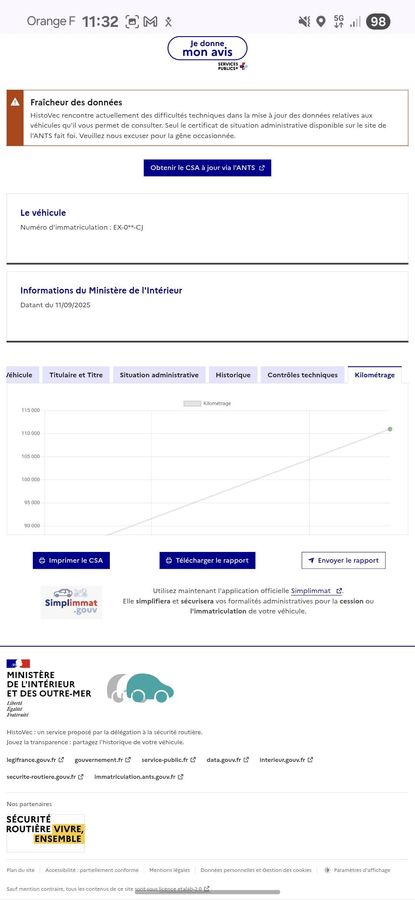The height and width of the screenshot is (900, 415).
Task: Open the 'Contrôles techniques' tab
Action: [x=302, y=375]
